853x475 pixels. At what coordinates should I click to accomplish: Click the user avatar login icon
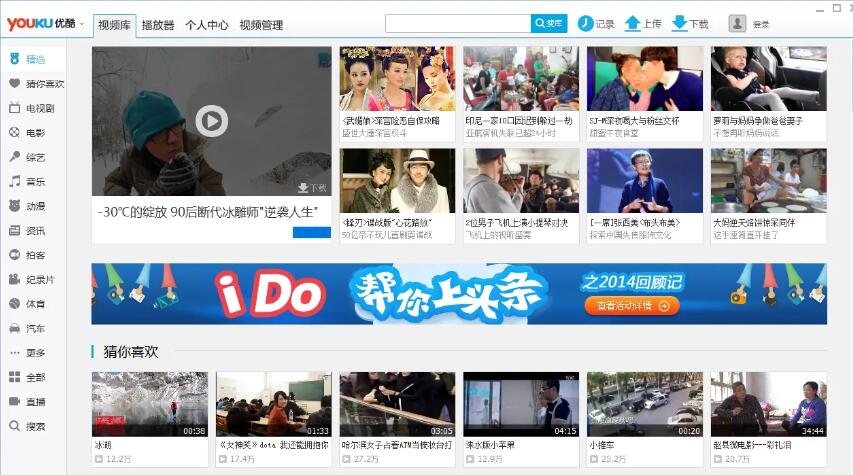tap(738, 23)
